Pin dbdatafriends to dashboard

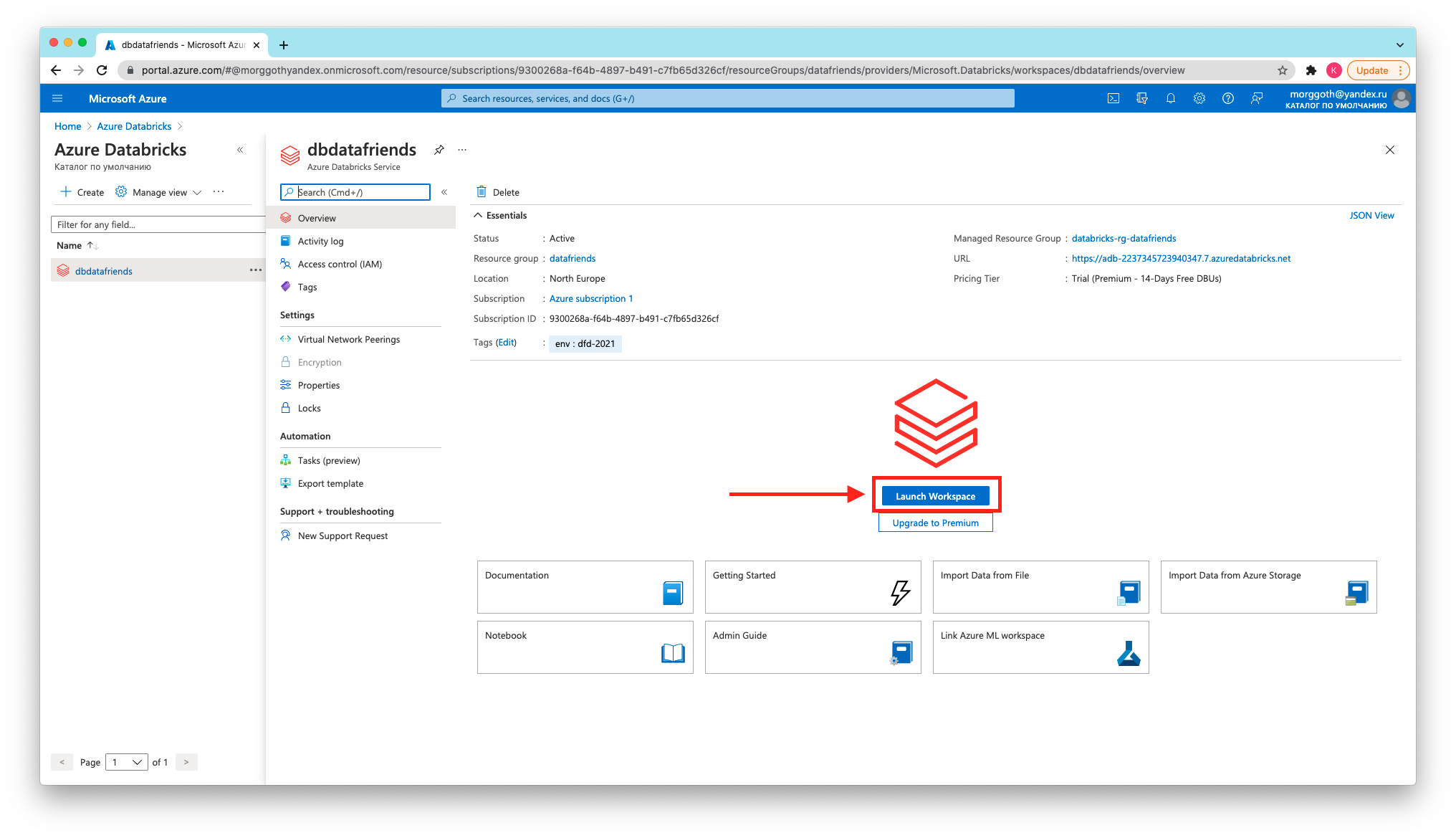(x=439, y=150)
